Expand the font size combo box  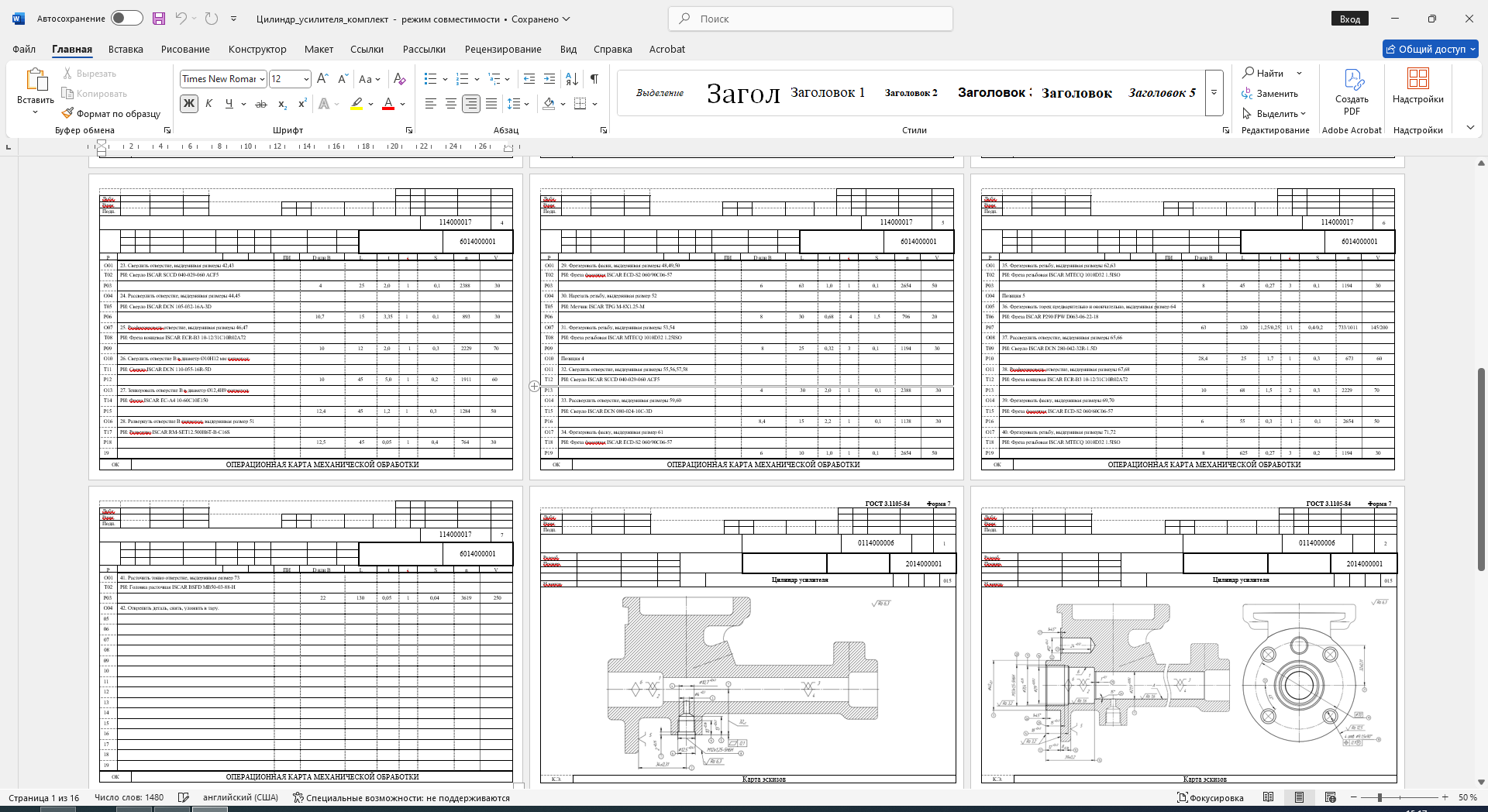click(306, 79)
